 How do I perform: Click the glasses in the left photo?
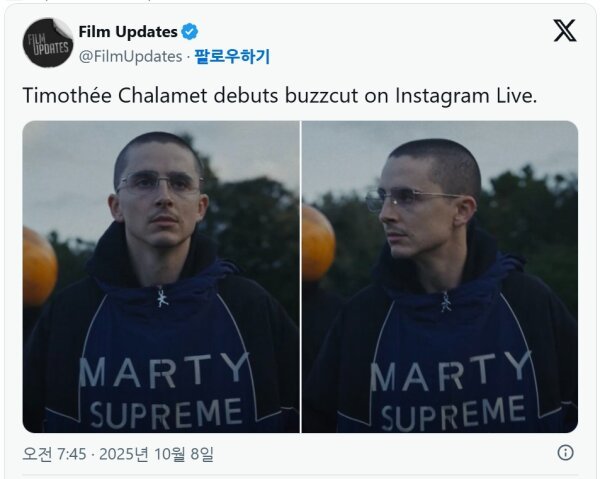[159, 183]
